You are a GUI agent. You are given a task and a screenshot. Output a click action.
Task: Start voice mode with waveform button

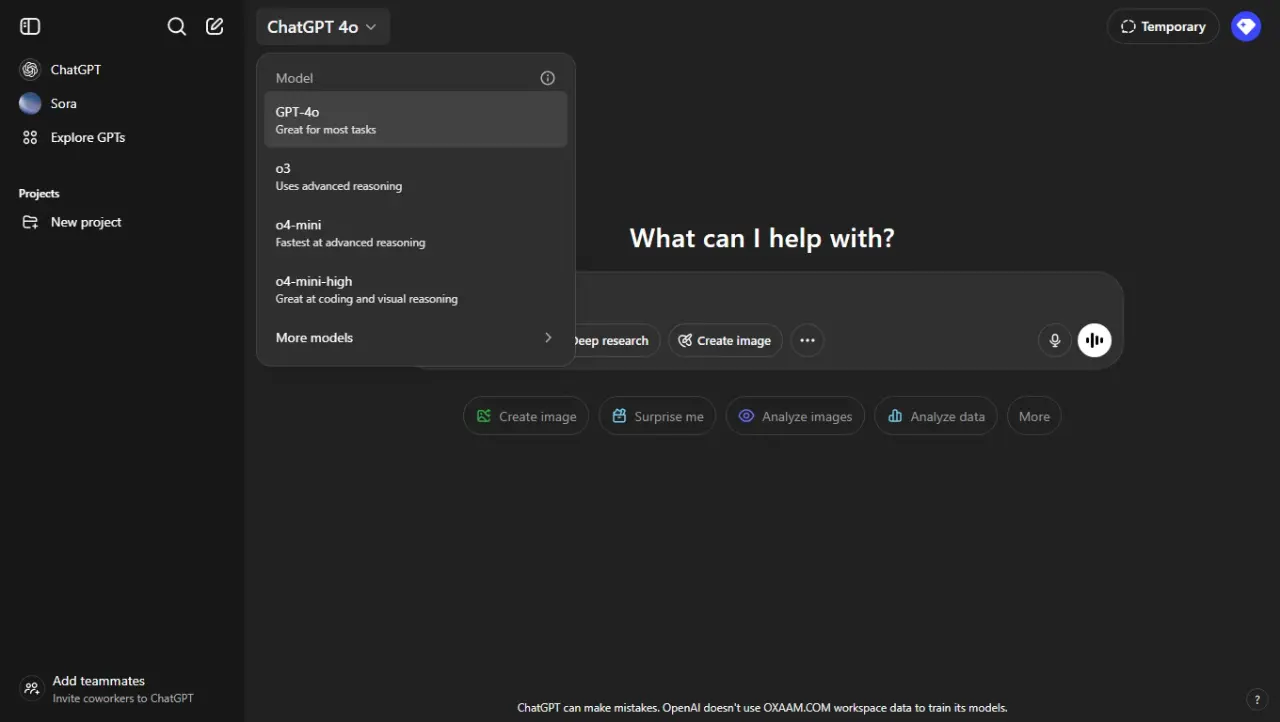pyautogui.click(x=1095, y=340)
